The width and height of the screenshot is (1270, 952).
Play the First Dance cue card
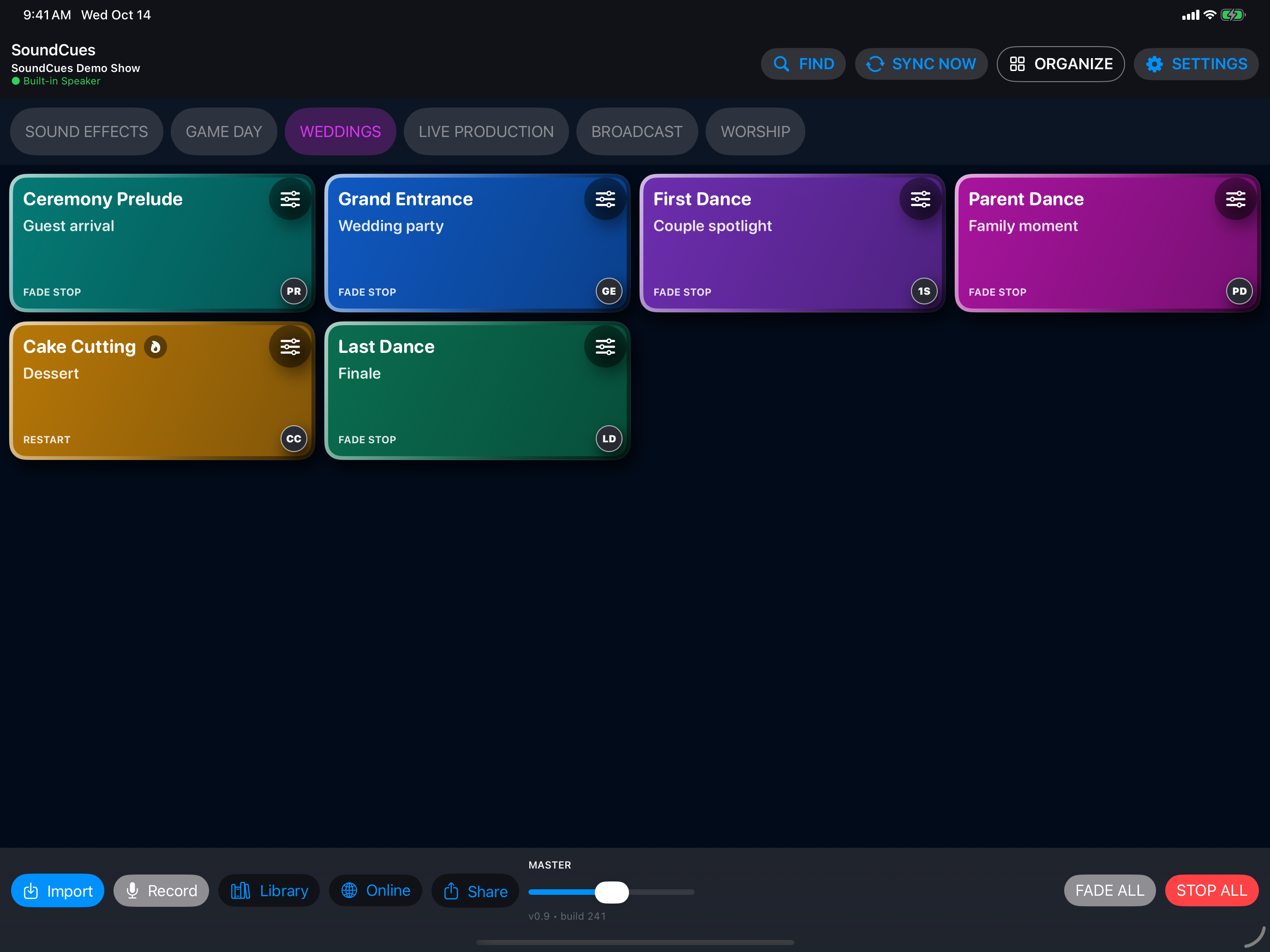coord(792,244)
